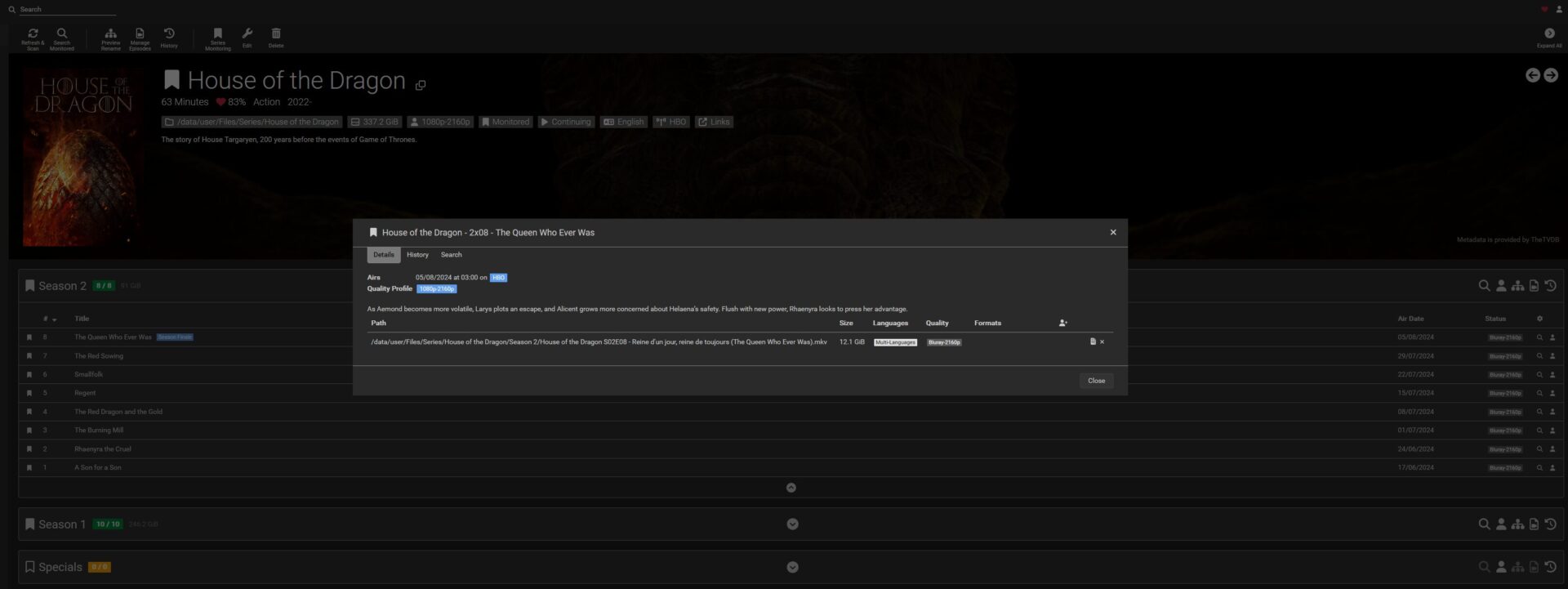
Task: Delete episode file with x icon in dialog
Action: point(1102,341)
